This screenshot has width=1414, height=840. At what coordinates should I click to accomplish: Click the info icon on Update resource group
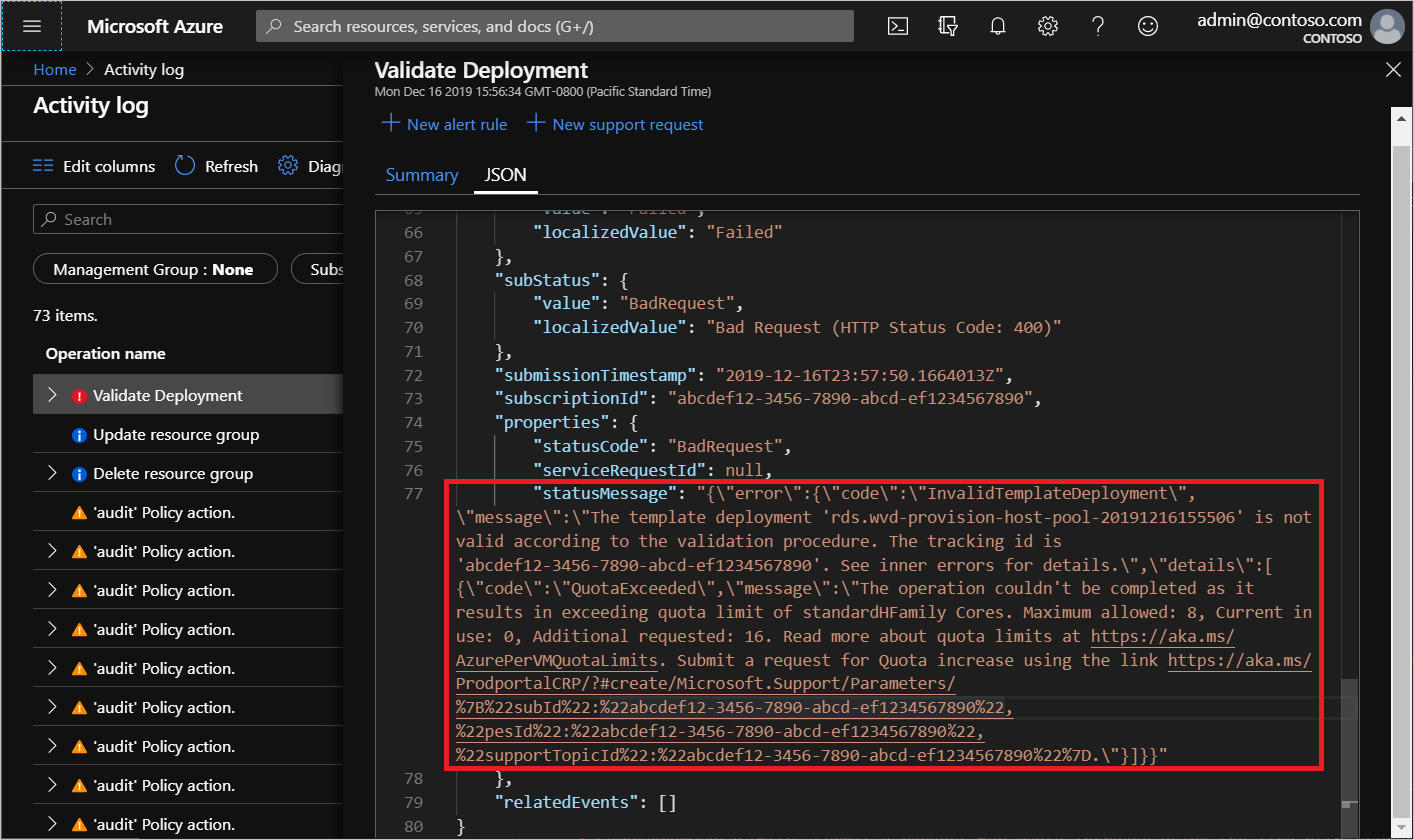point(79,434)
